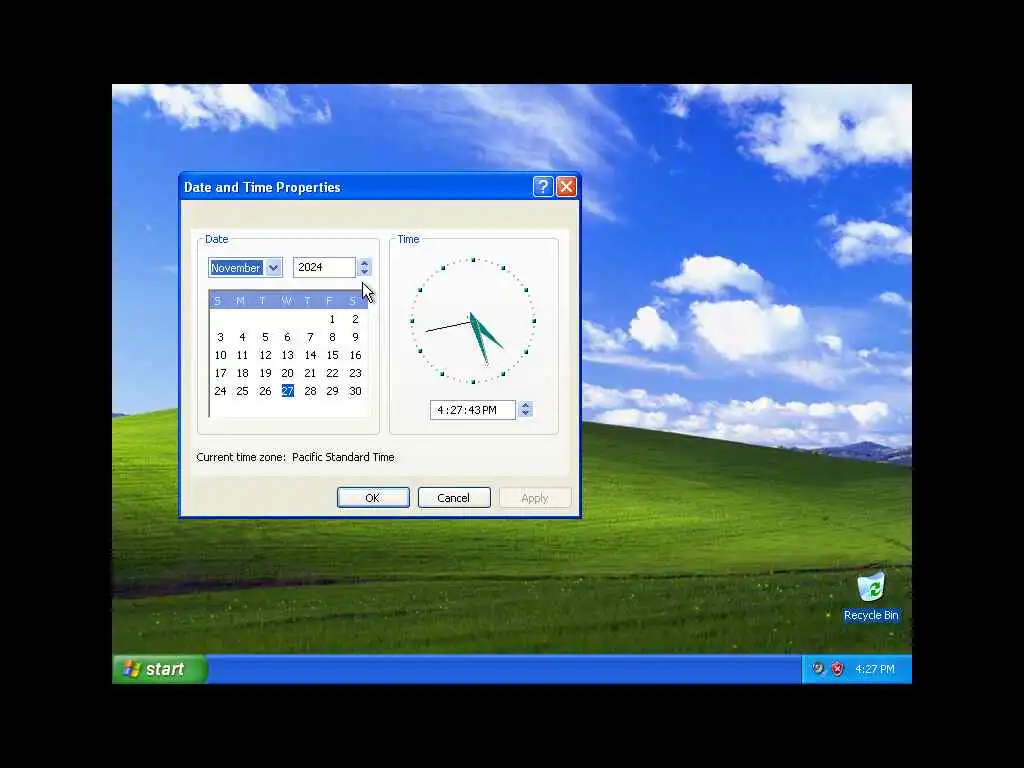The width and height of the screenshot is (1024, 768).
Task: Choose day 6 in the calendar
Action: pyautogui.click(x=287, y=337)
